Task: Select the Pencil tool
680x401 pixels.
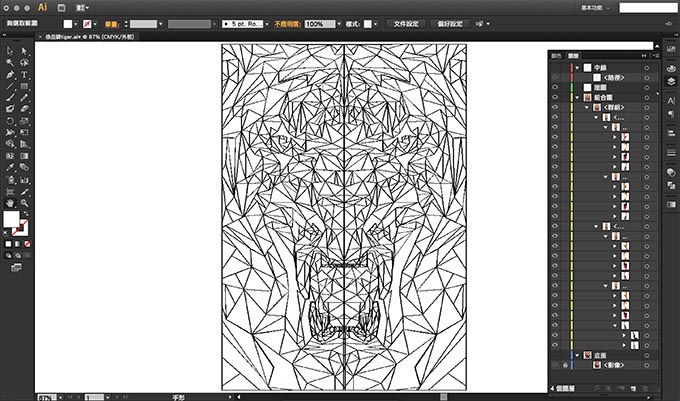Action: [x=24, y=98]
